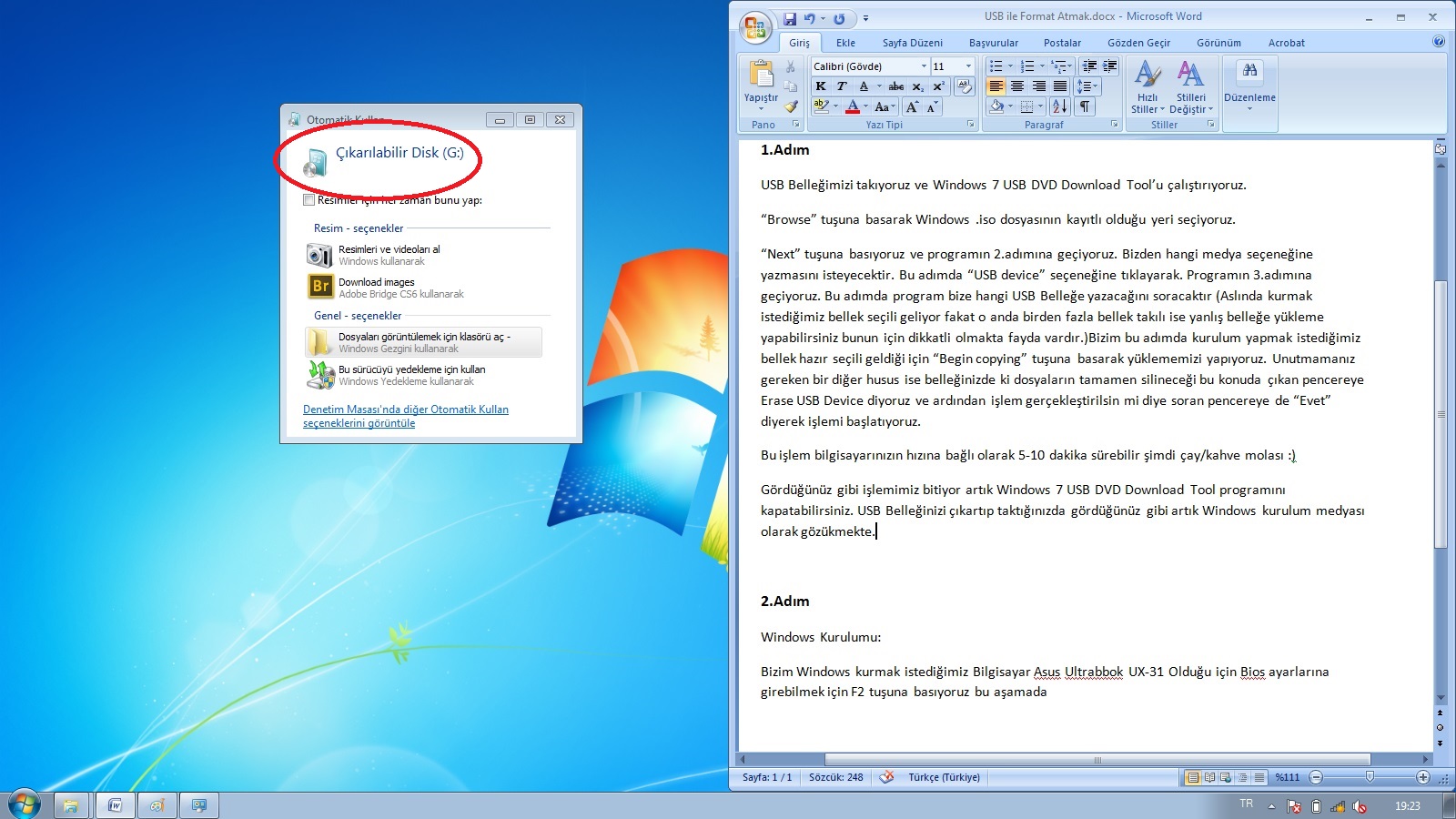Open the Calibri (Gövde) font name dropdown
Viewport: 1456px width, 819px height.
924,66
